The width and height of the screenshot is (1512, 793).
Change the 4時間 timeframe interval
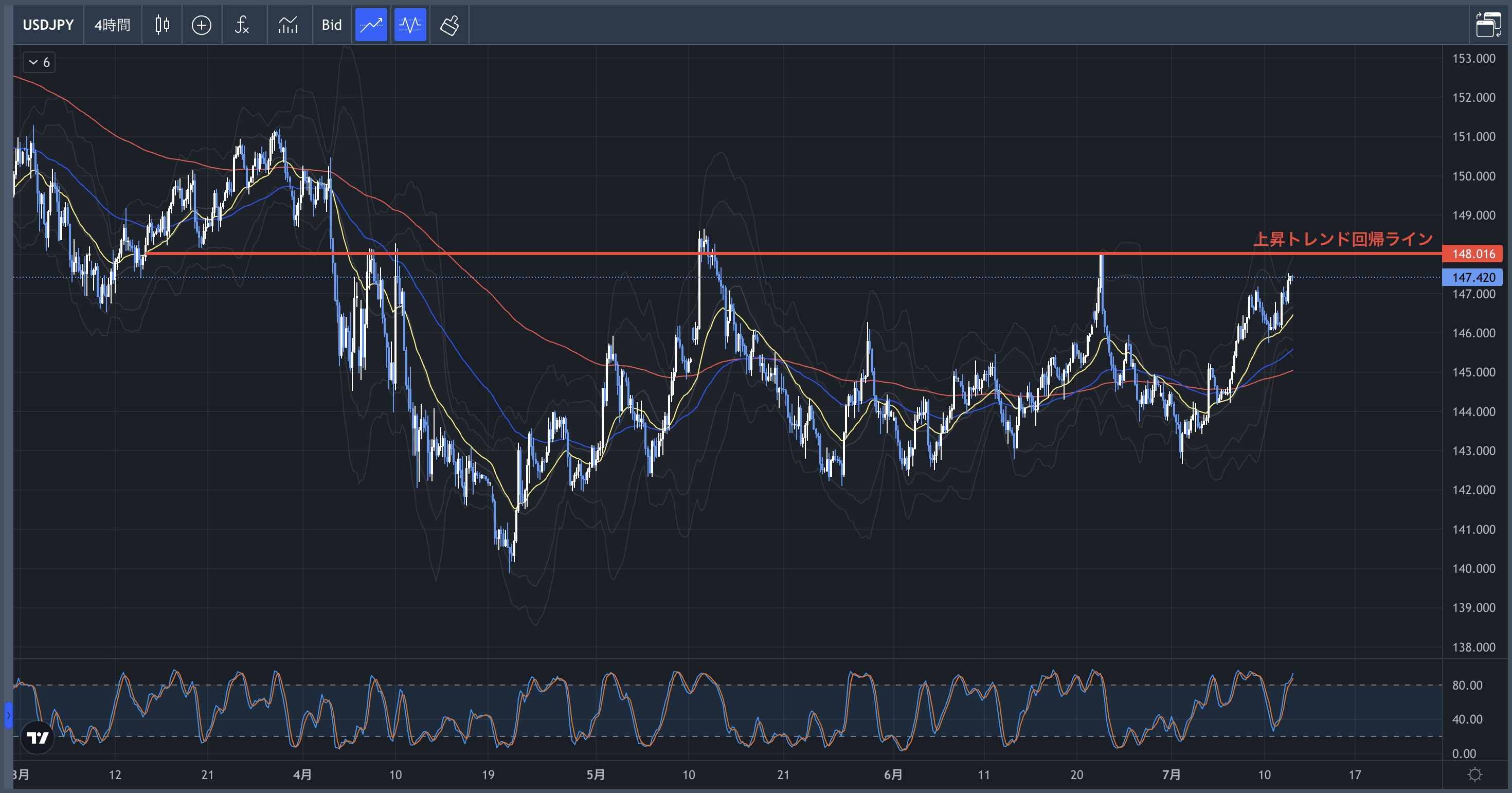point(113,25)
